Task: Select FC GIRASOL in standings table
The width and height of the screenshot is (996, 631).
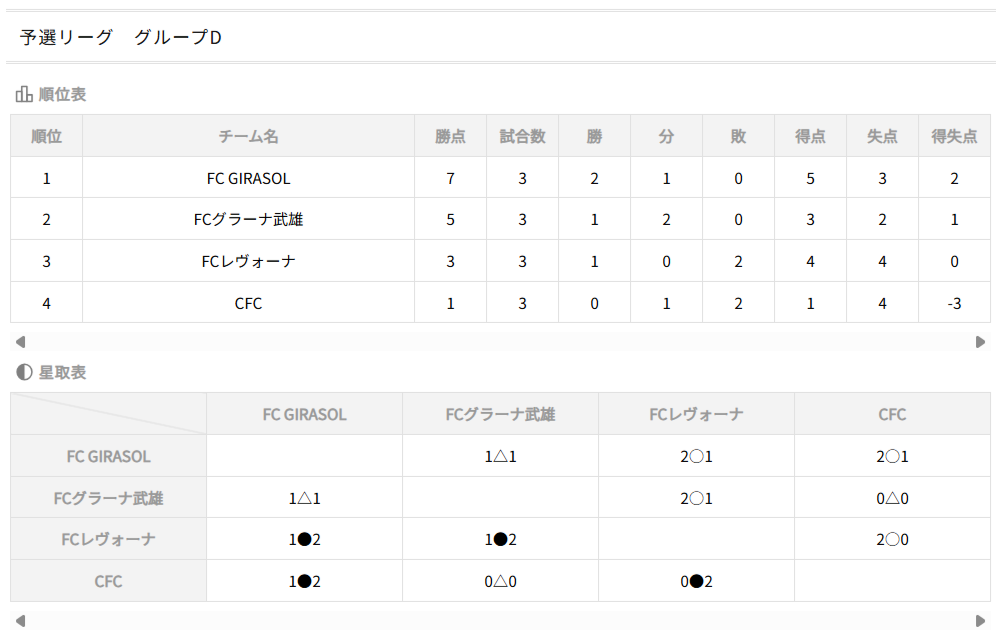Action: pos(248,178)
